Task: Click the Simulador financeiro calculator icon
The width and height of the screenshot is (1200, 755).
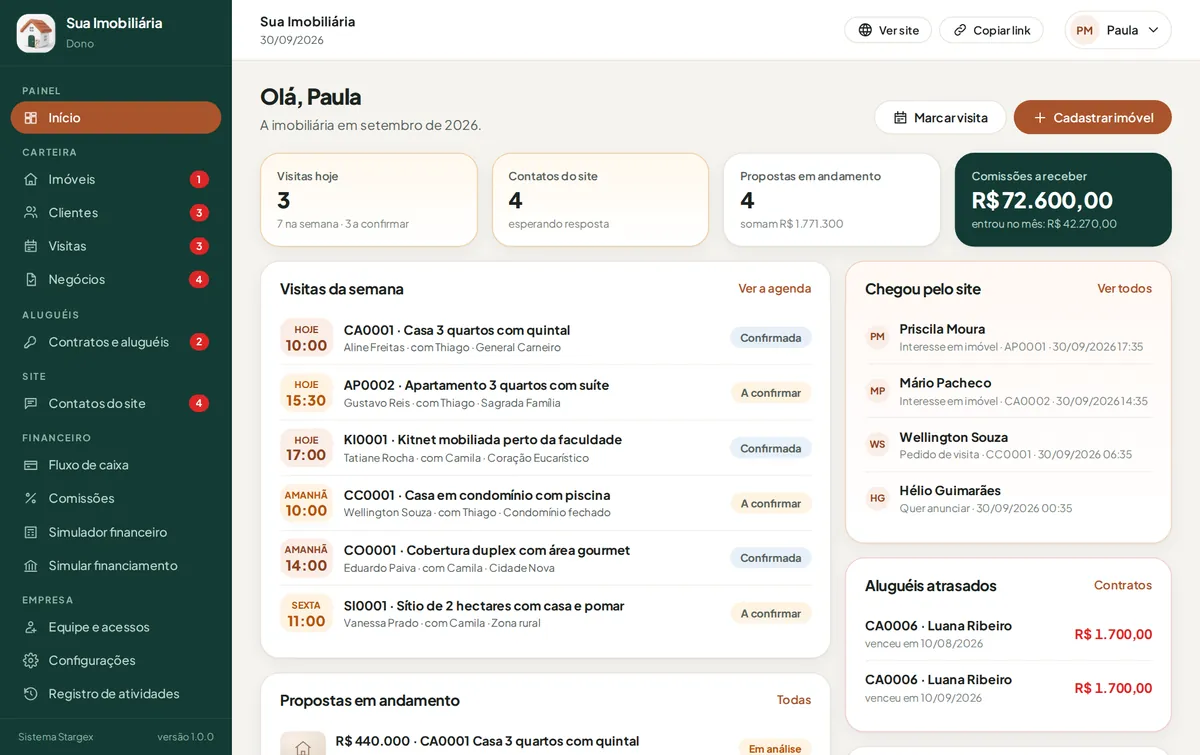Action: point(31,532)
